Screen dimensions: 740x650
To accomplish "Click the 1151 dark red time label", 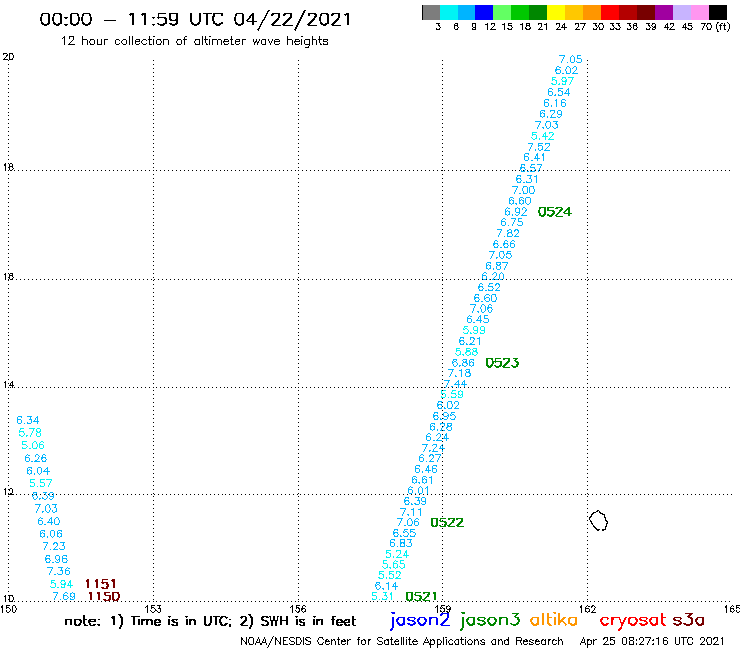I will tap(101, 584).
